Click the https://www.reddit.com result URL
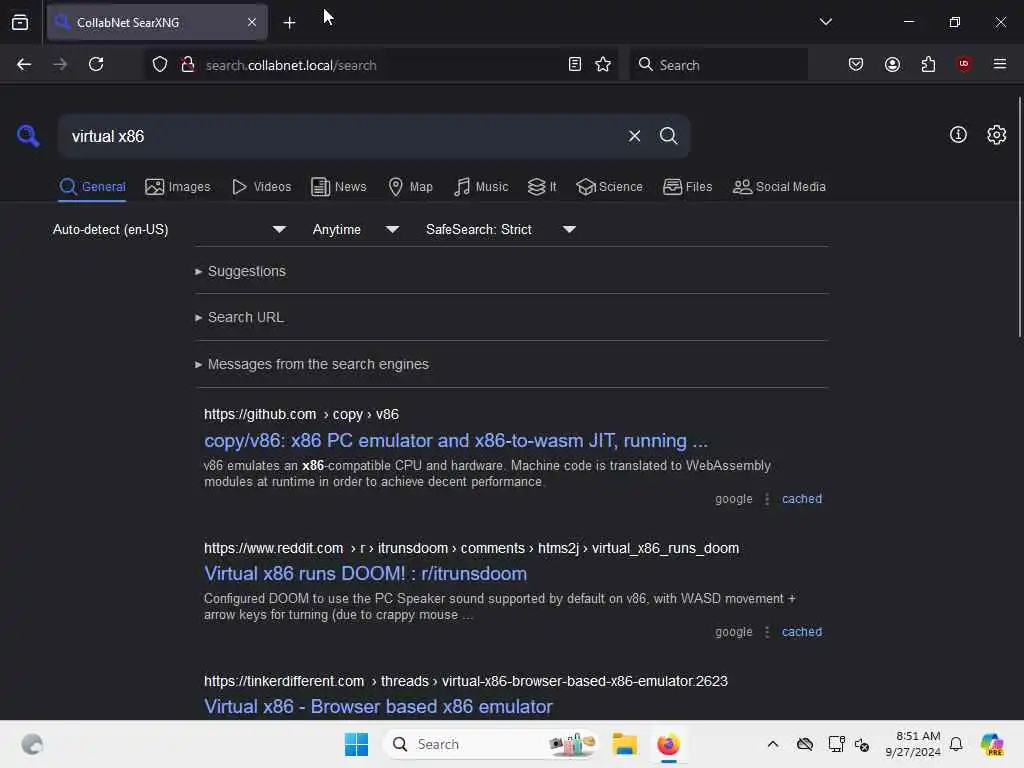The image size is (1024, 768). pos(471,549)
